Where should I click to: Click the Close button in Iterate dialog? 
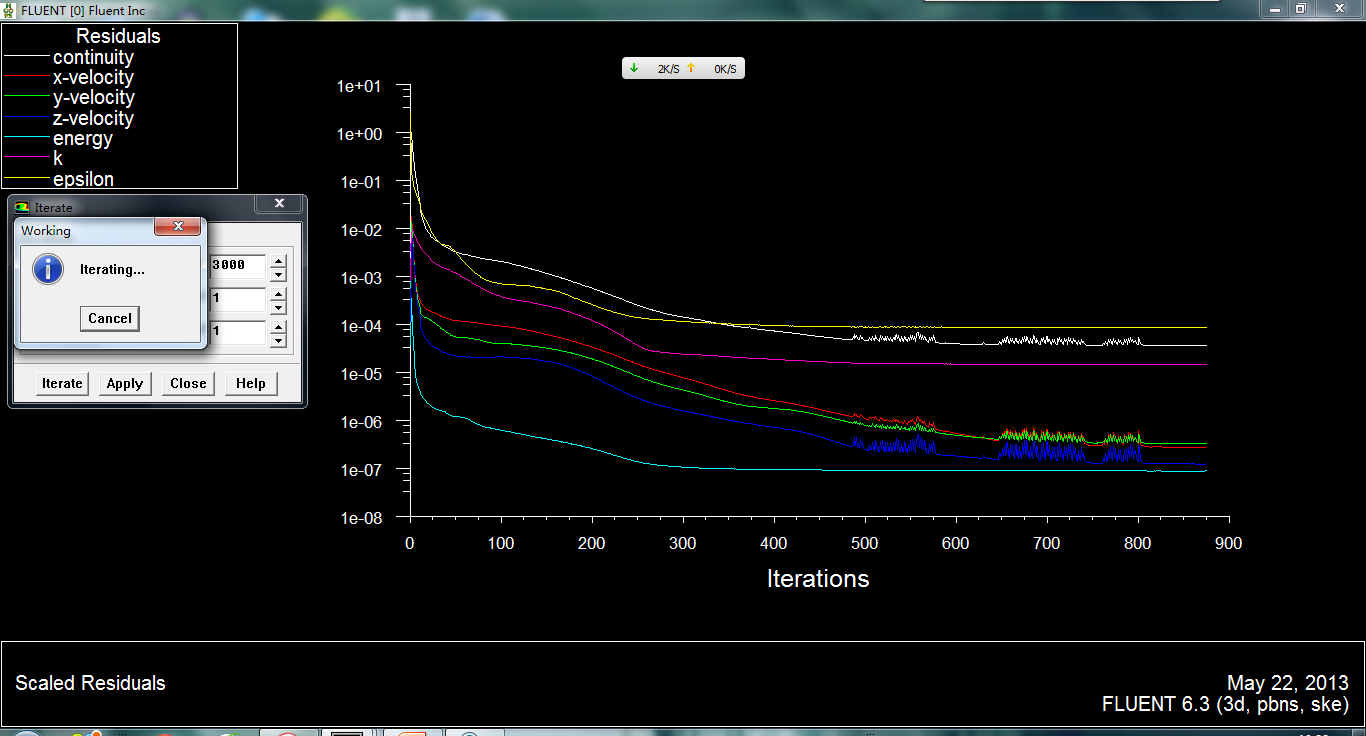pos(188,383)
